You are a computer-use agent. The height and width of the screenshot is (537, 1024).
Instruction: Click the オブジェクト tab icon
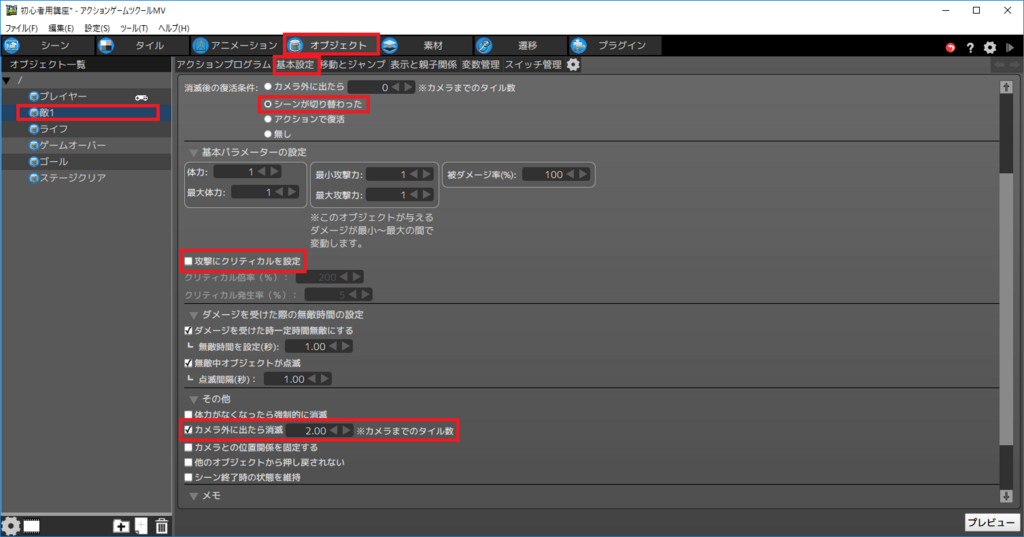295,45
